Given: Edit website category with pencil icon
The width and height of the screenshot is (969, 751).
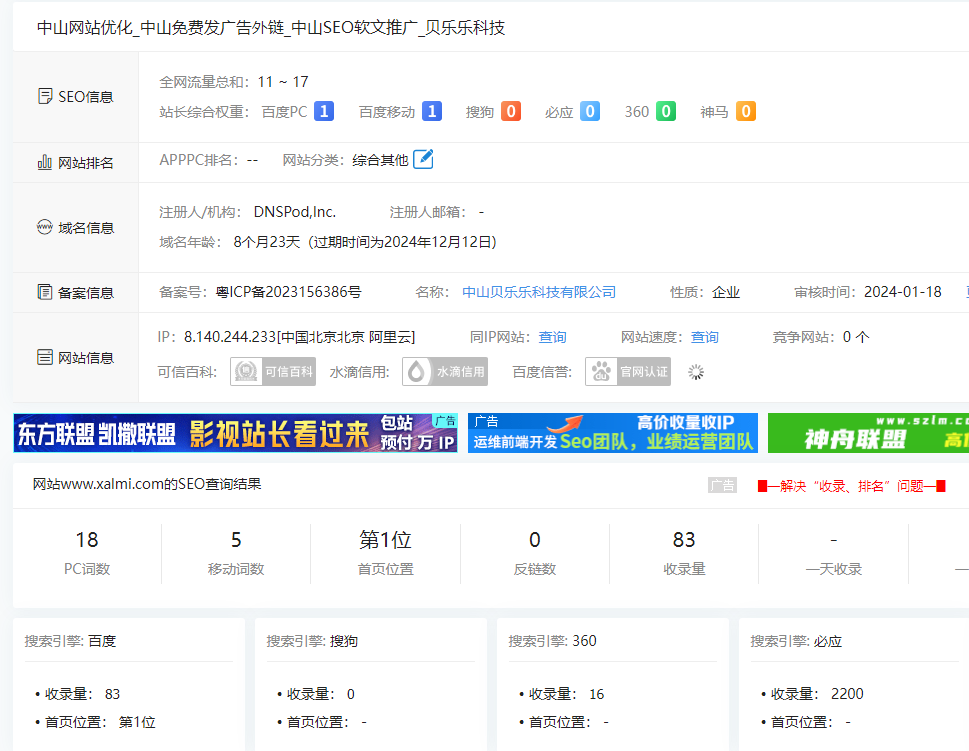Looking at the screenshot, I should 423,159.
